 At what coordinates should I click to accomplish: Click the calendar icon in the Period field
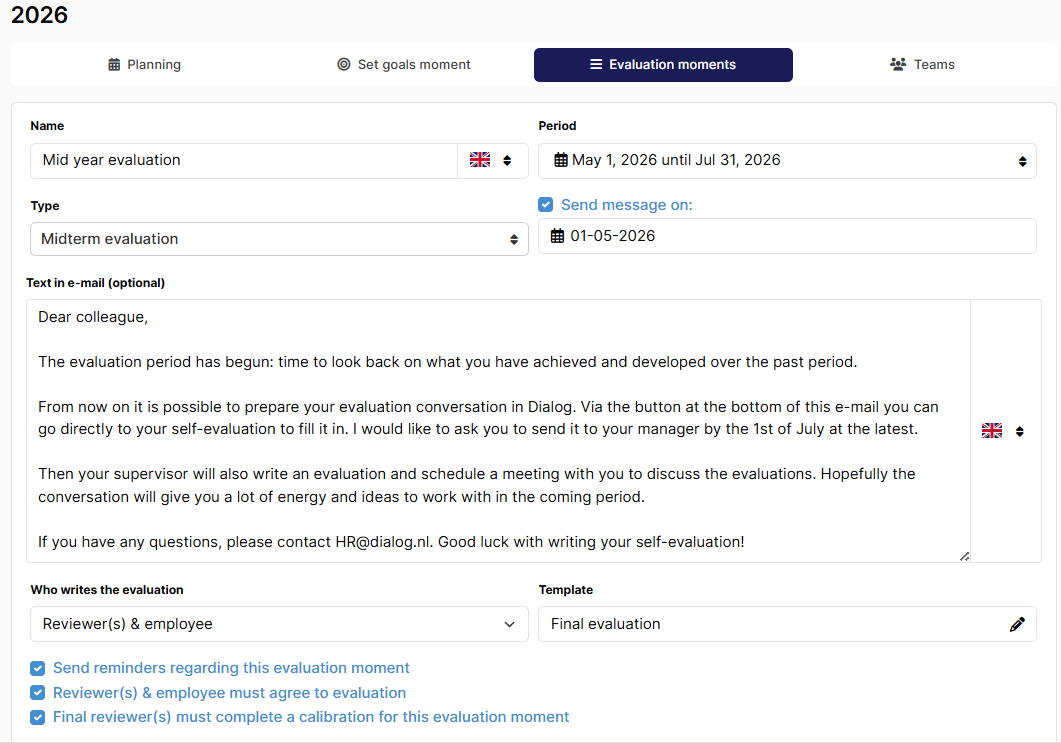[561, 160]
